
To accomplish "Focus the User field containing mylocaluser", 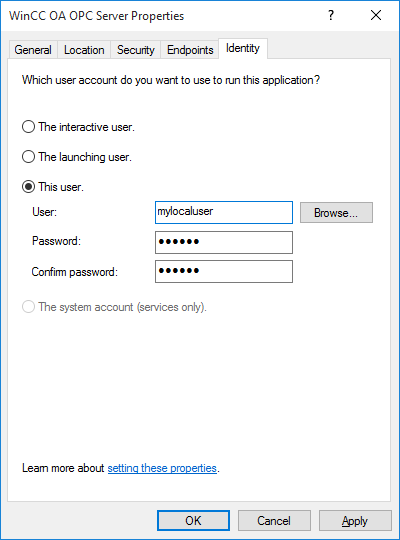I will (224, 212).
